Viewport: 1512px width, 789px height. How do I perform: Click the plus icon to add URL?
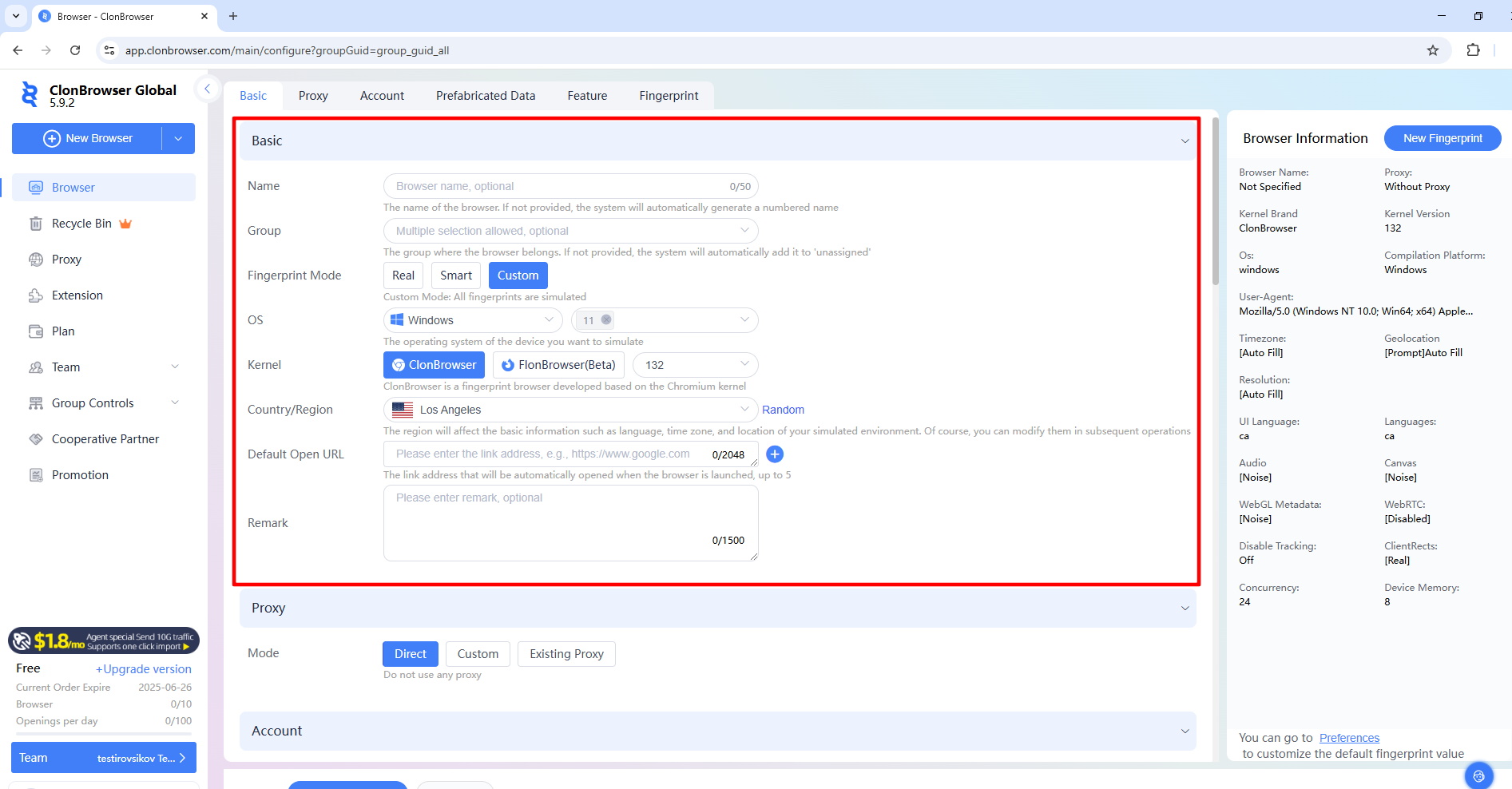point(774,454)
